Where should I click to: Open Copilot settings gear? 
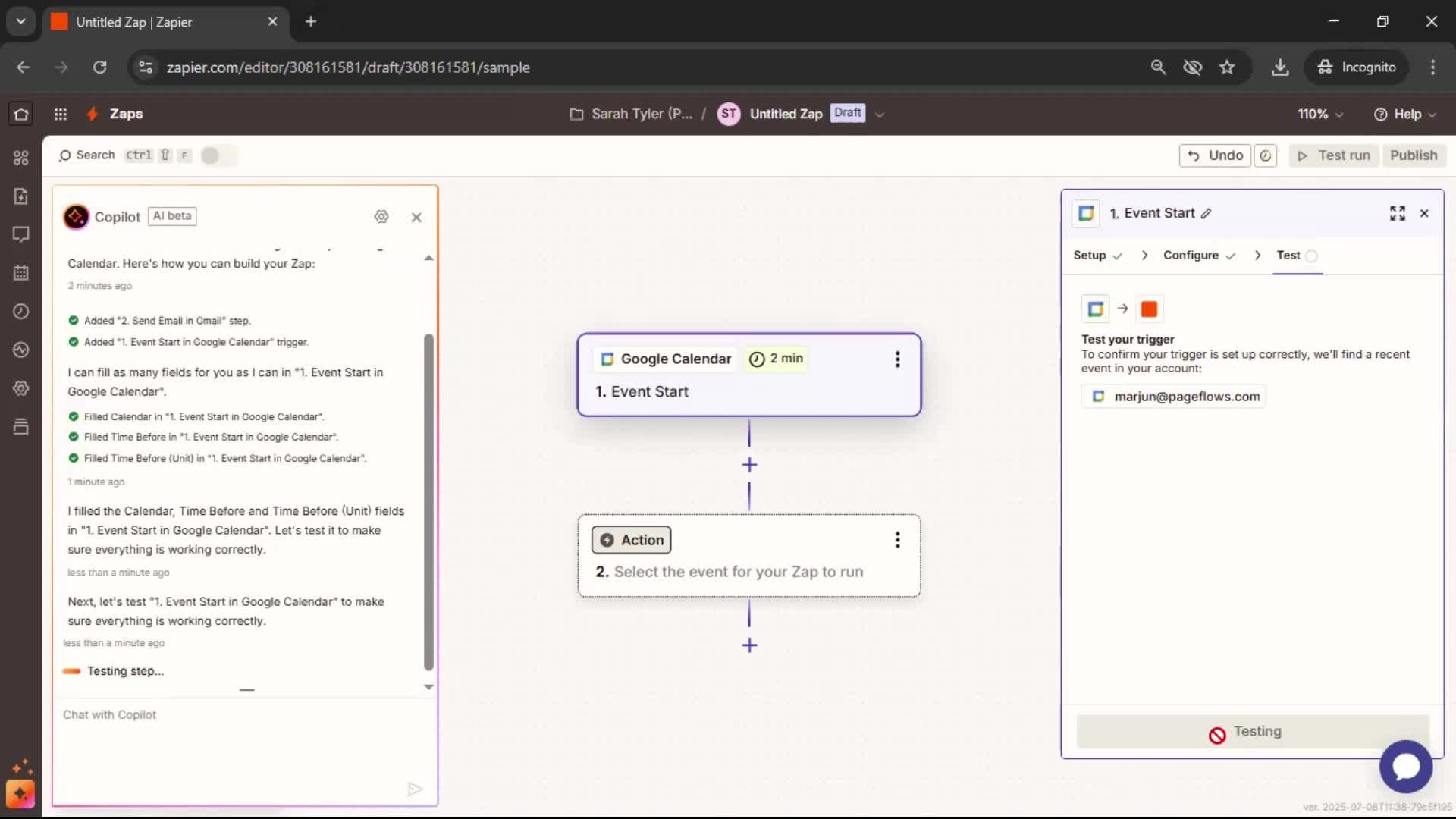[x=381, y=217]
